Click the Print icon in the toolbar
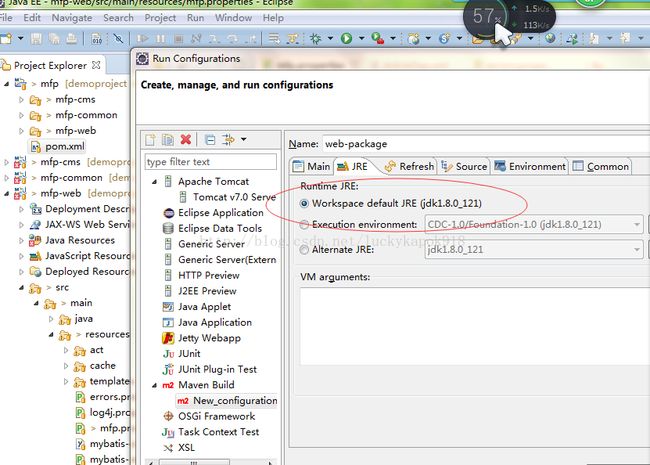This screenshot has height=465, width=650. click(x=72, y=39)
